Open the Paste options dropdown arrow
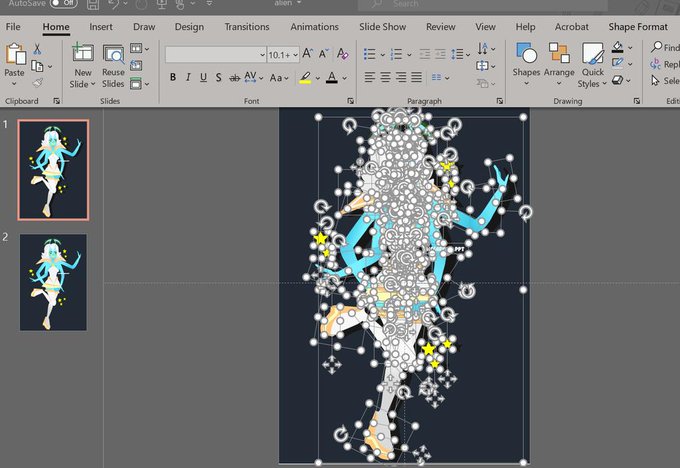 (14, 84)
